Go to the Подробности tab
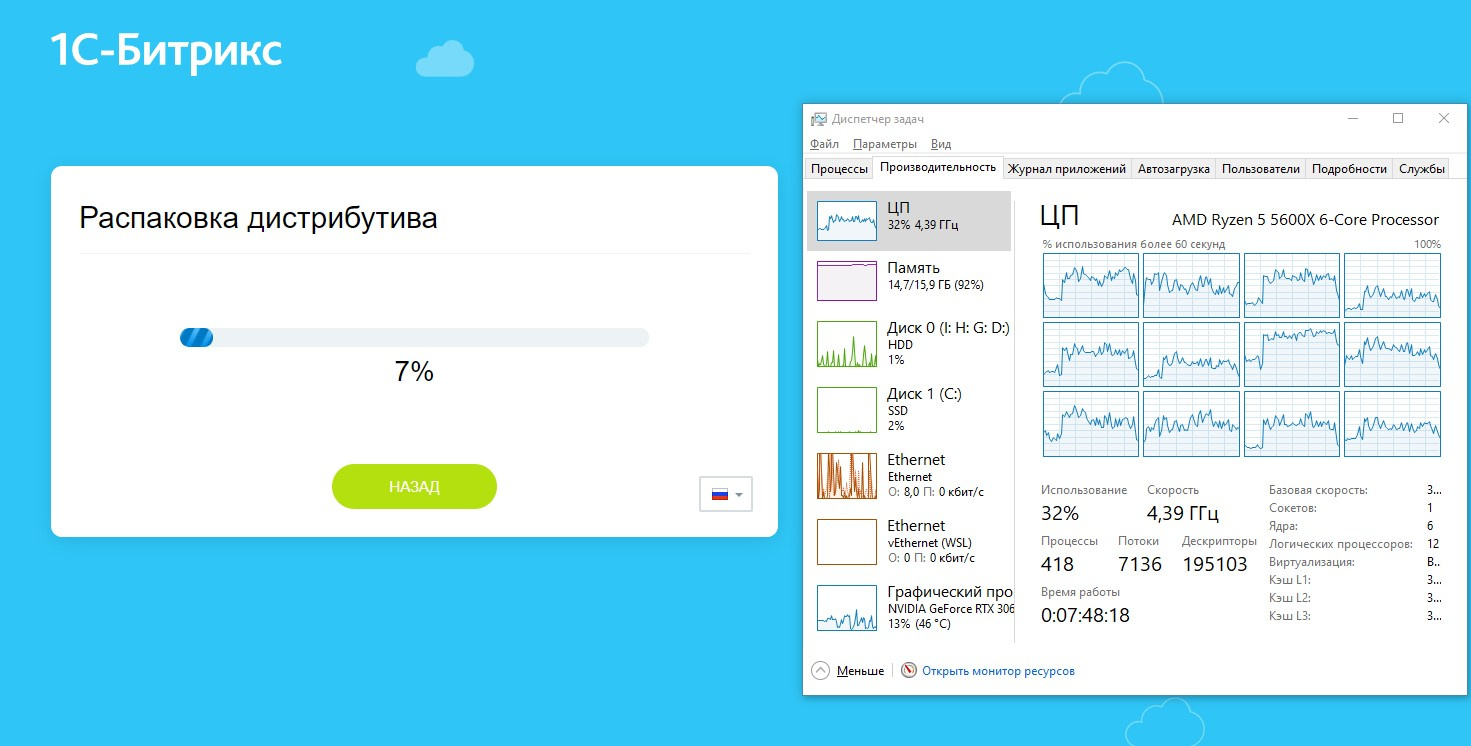The image size is (1471, 746). click(x=1349, y=169)
